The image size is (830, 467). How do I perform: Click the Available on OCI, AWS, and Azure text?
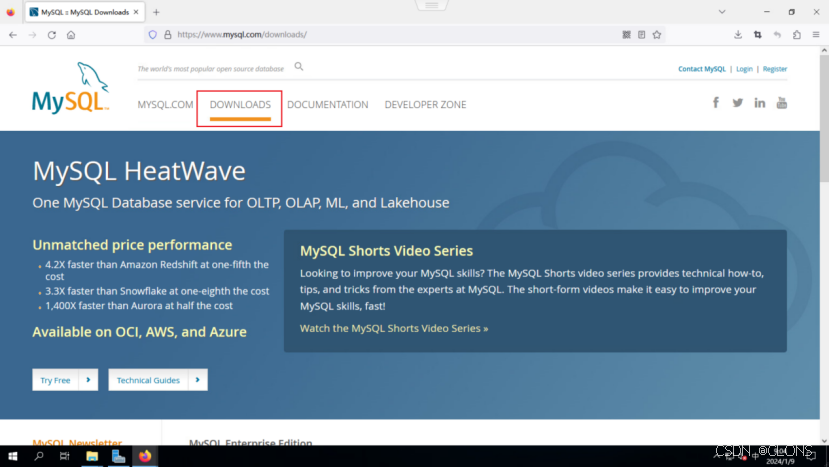coord(139,332)
